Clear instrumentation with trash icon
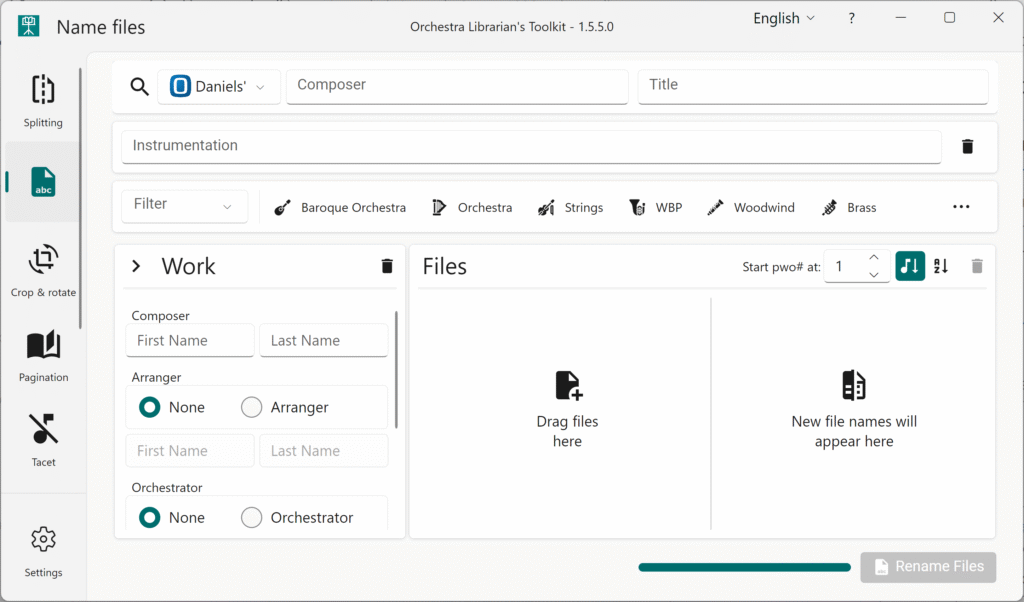1024x602 pixels. 967,146
